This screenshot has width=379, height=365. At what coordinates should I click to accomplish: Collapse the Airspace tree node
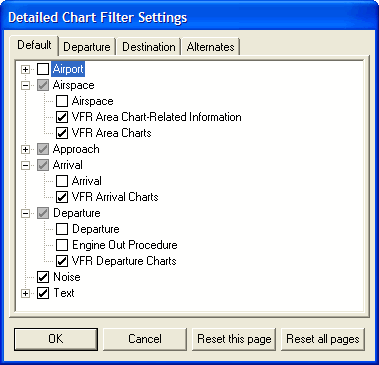click(25, 85)
